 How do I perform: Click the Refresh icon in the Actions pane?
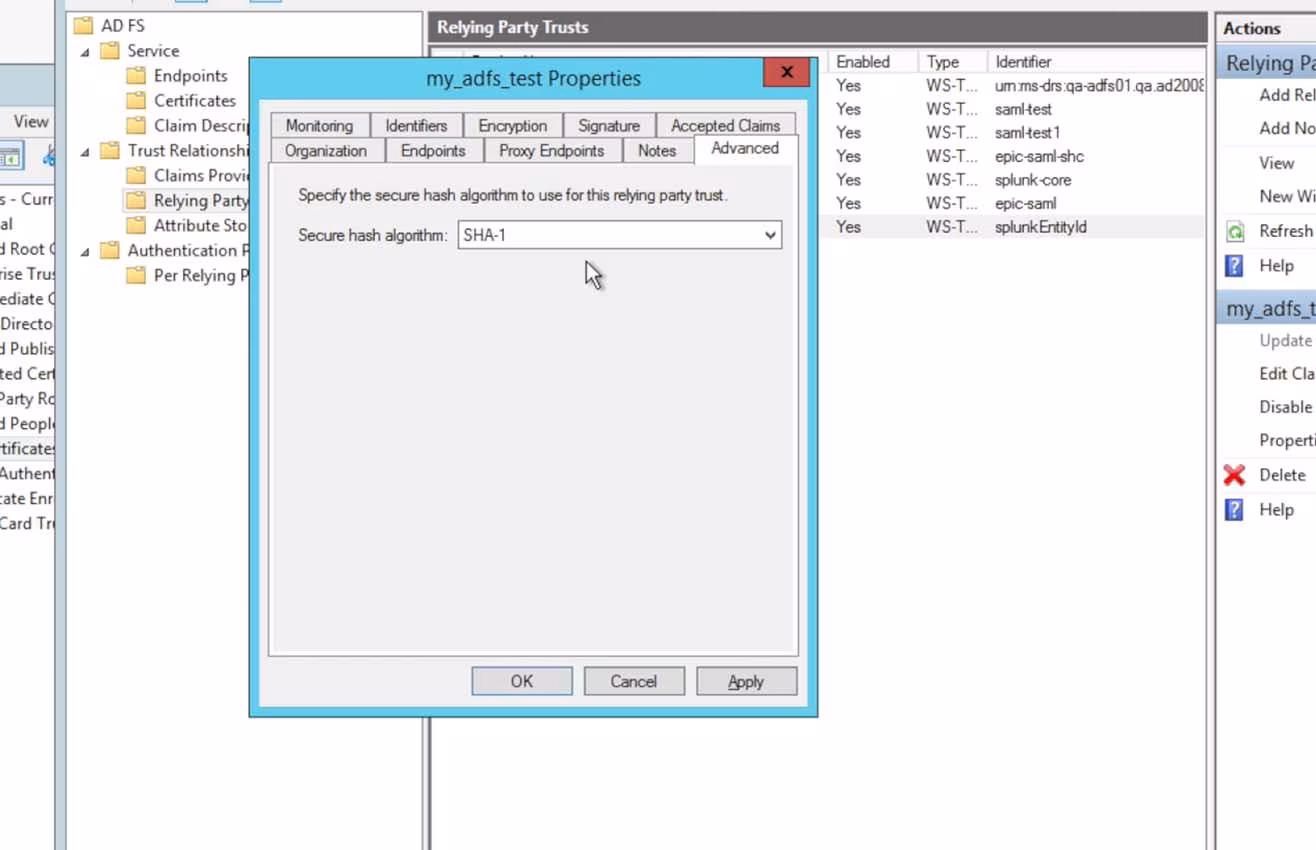(x=1238, y=231)
